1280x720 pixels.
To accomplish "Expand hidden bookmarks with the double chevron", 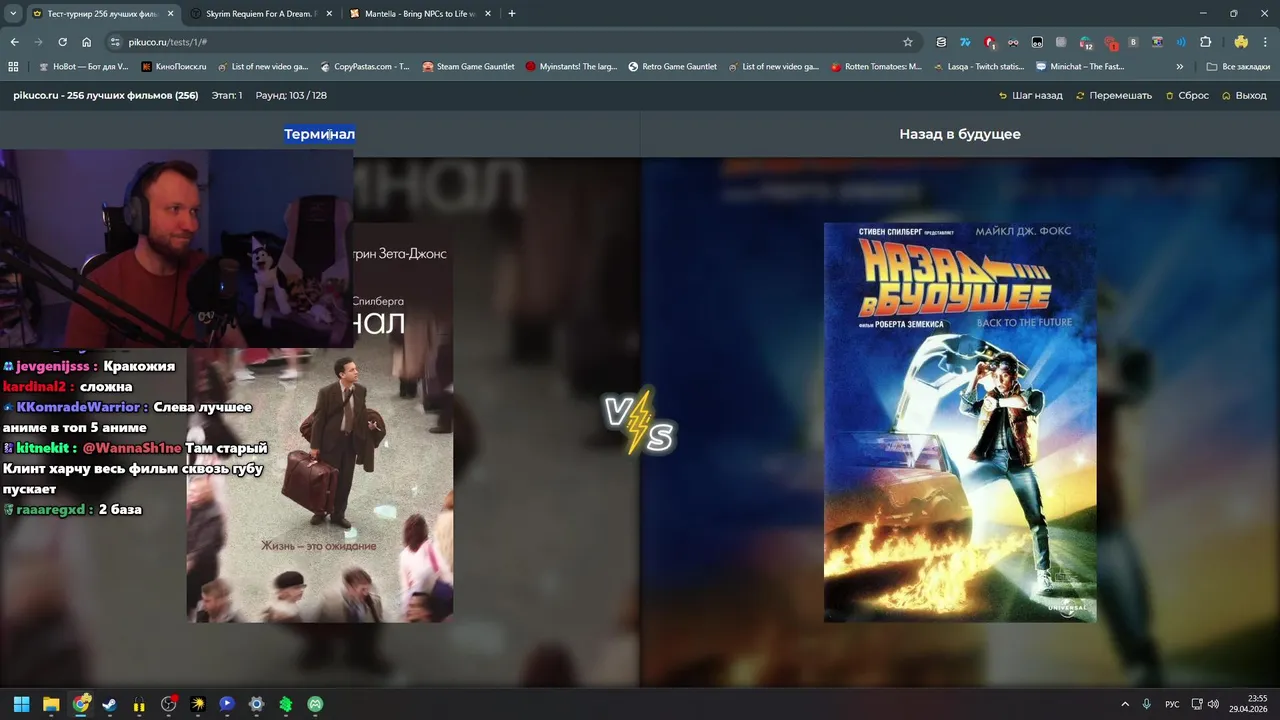I will (x=1180, y=67).
